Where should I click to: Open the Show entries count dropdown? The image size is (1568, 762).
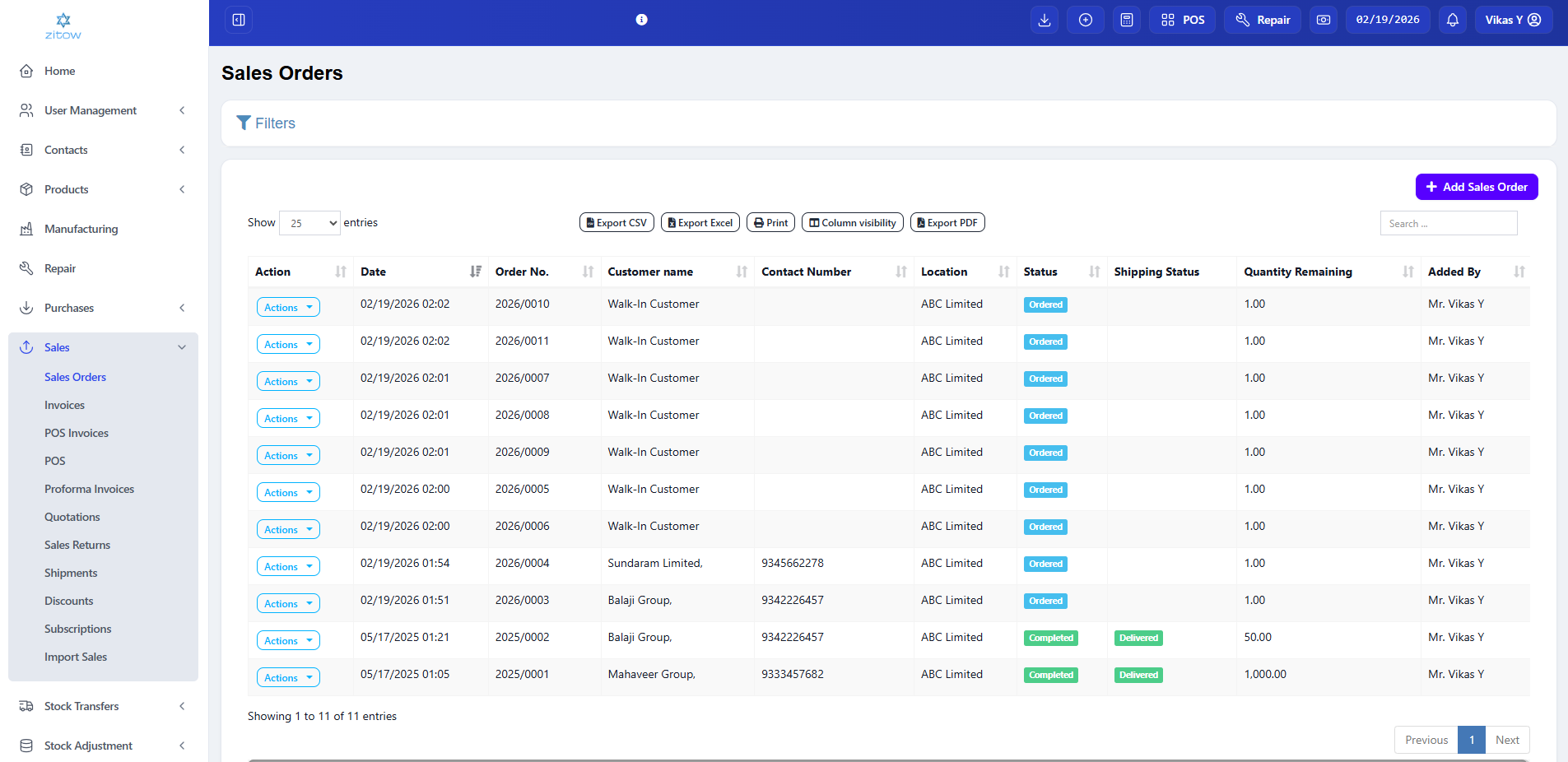[309, 222]
